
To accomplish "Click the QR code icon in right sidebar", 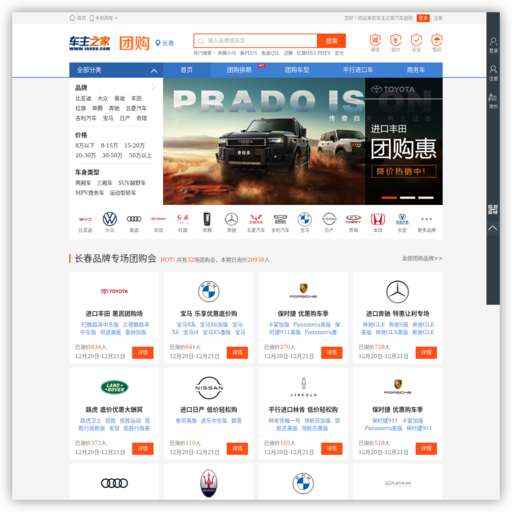I will coord(493,209).
